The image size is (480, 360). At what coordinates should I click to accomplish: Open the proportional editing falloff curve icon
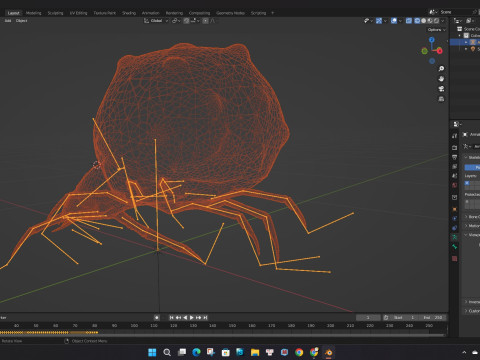212,21
